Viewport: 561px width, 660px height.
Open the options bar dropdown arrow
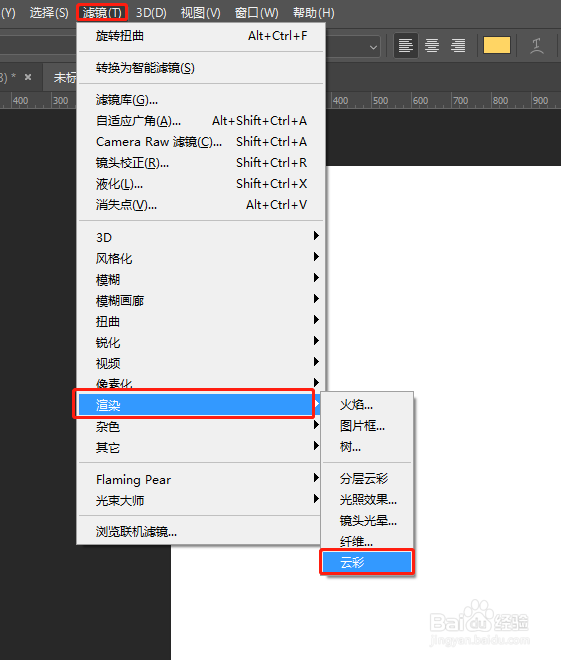373,47
